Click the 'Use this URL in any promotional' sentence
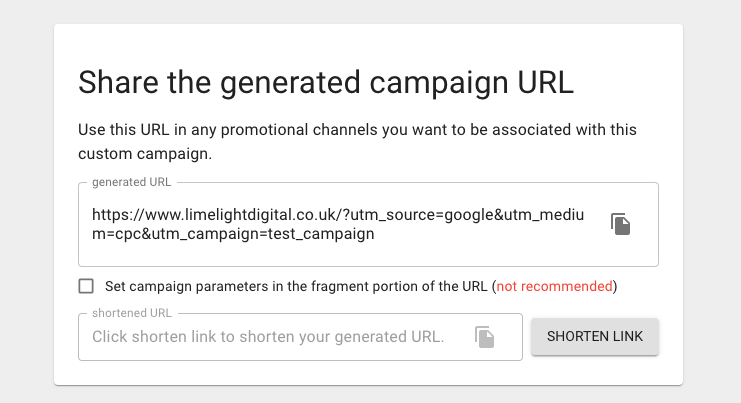 coord(357,130)
